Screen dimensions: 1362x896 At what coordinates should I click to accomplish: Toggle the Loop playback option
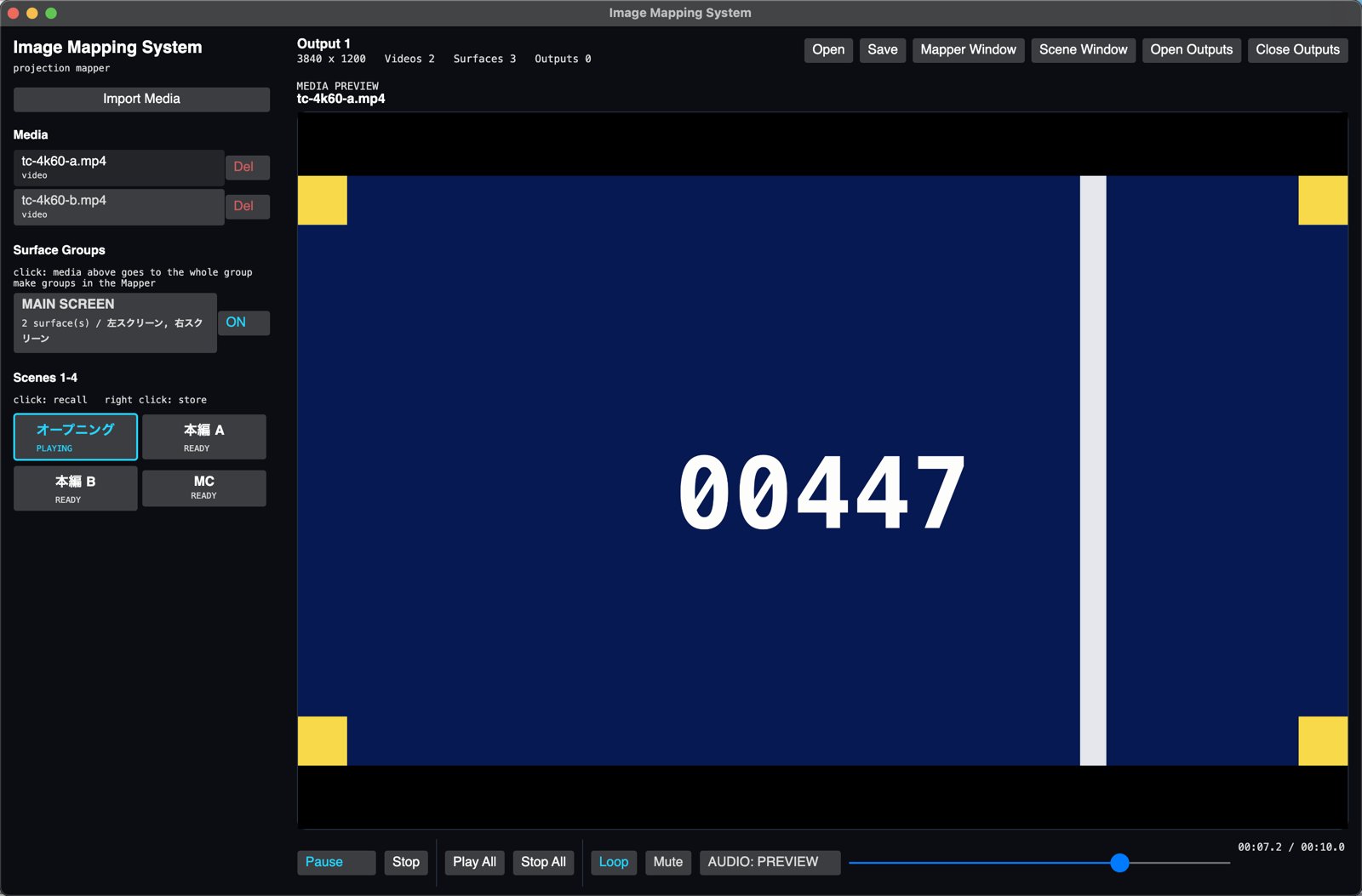(614, 863)
